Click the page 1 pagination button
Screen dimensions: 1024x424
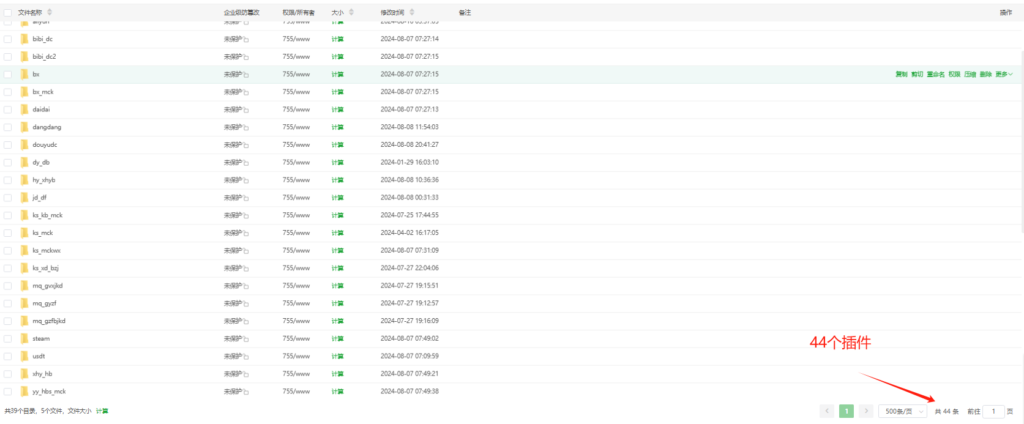(x=846, y=411)
